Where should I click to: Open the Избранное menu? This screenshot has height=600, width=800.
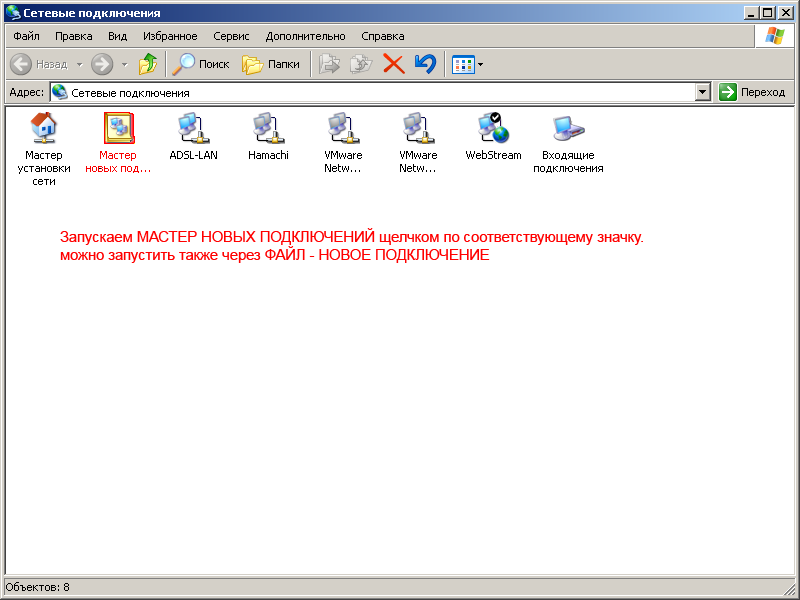(170, 36)
